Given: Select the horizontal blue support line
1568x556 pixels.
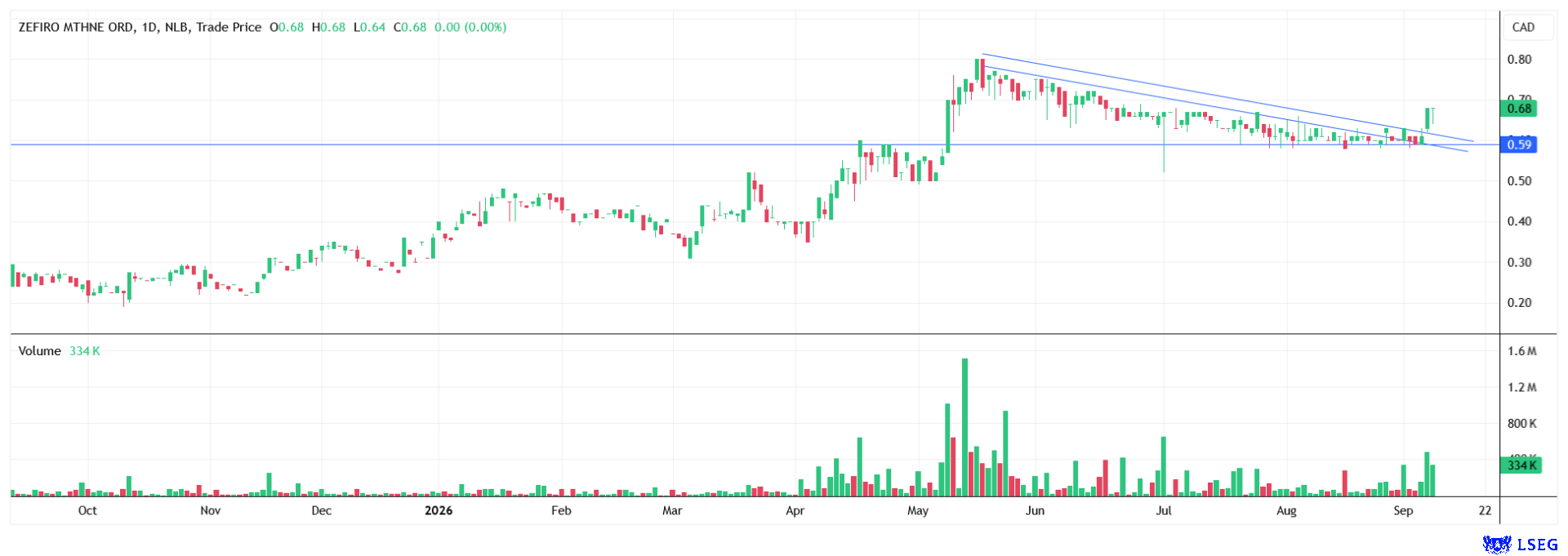Looking at the screenshot, I should point(755,145).
